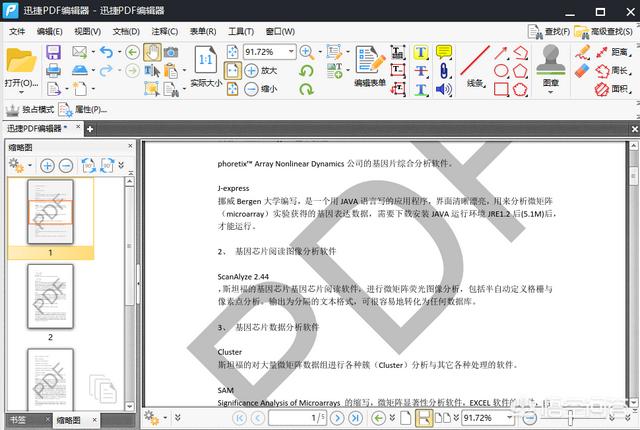Open the 视图(V) menu
This screenshot has width=640, height=430.
[87, 31]
